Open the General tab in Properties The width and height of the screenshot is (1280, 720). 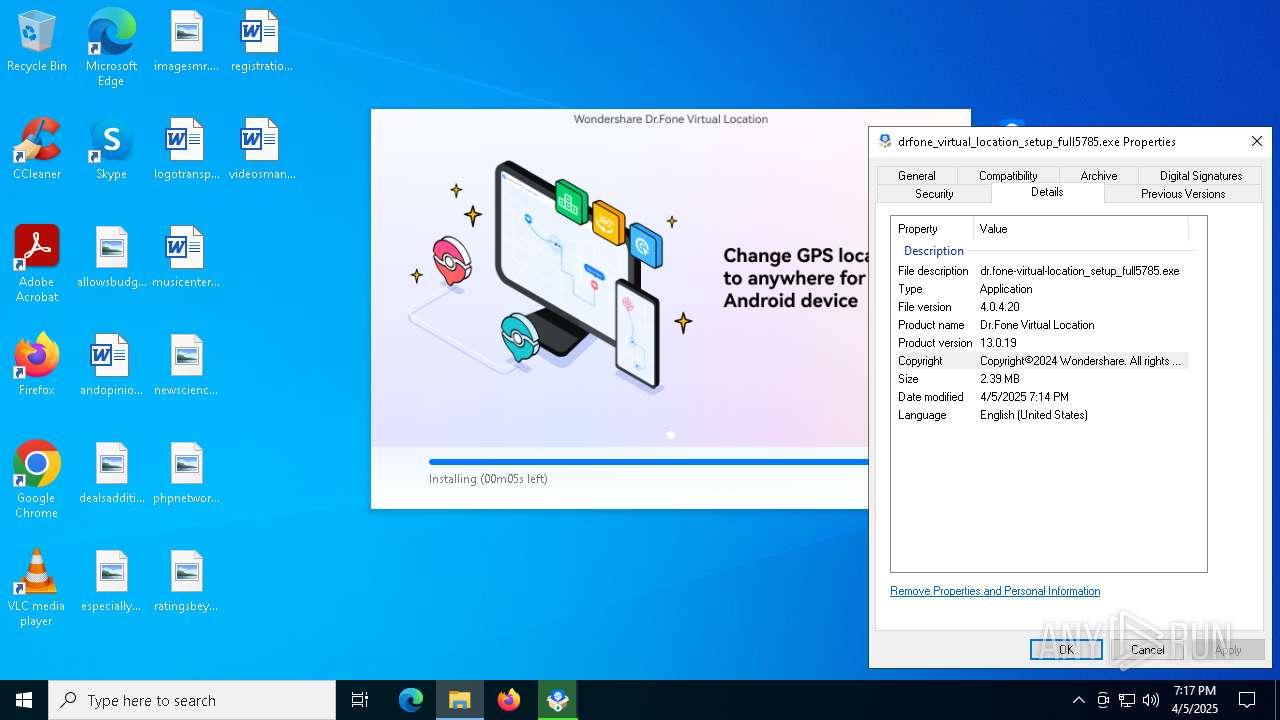[x=916, y=175]
